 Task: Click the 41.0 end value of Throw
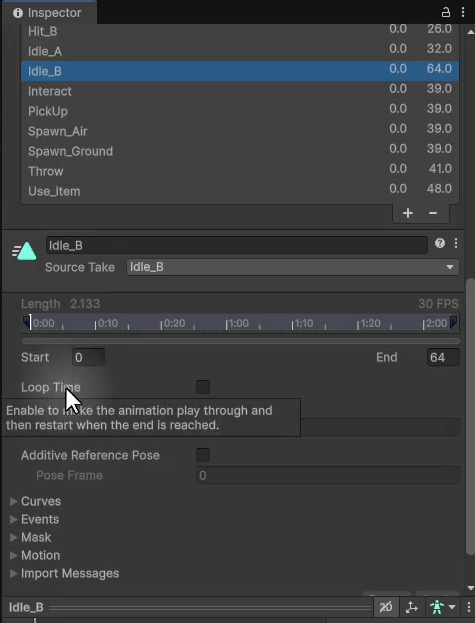click(x=440, y=168)
